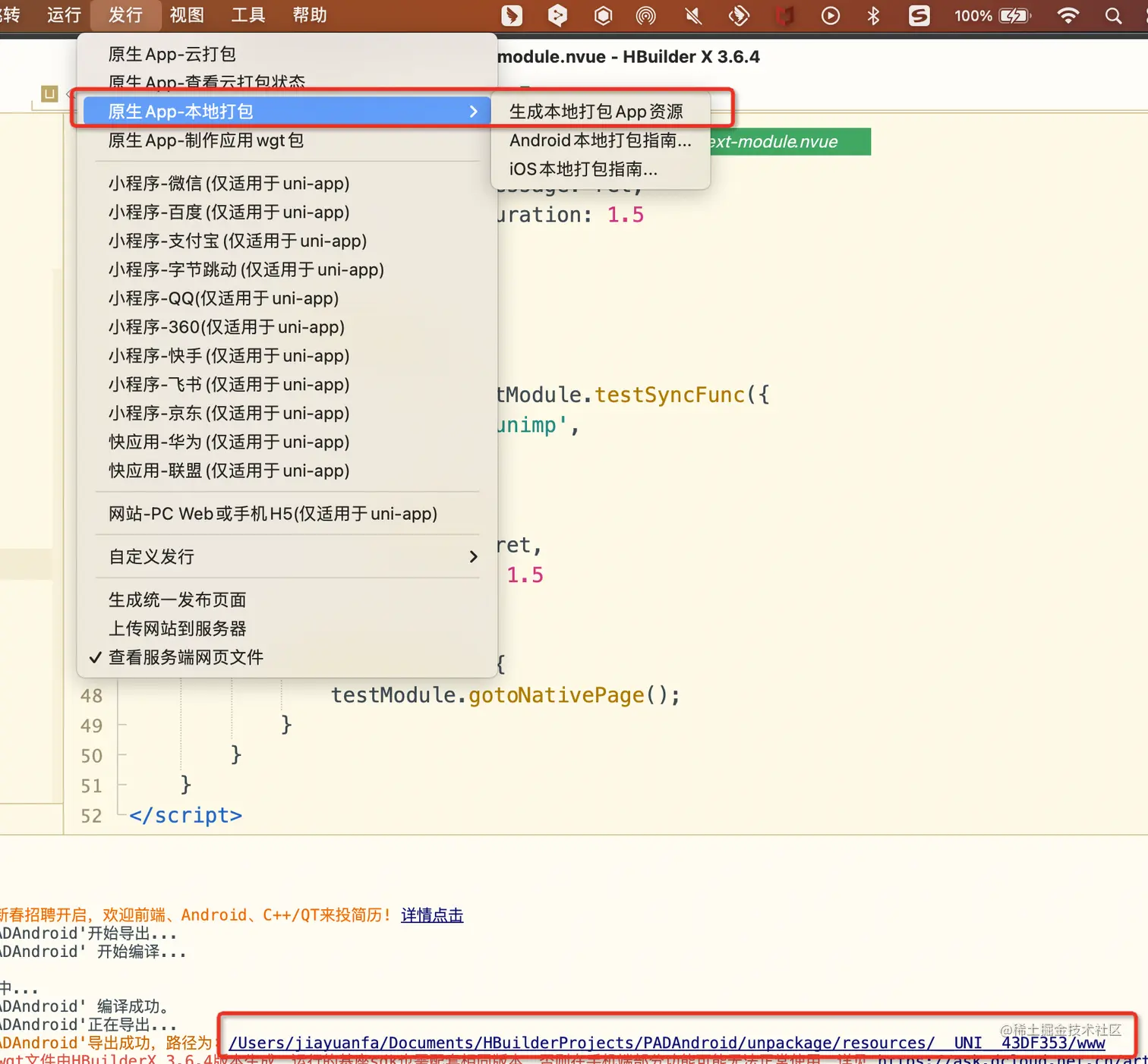The height and width of the screenshot is (1064, 1148).
Task: Click the white bird app icon in menu bar
Action: pos(512,15)
